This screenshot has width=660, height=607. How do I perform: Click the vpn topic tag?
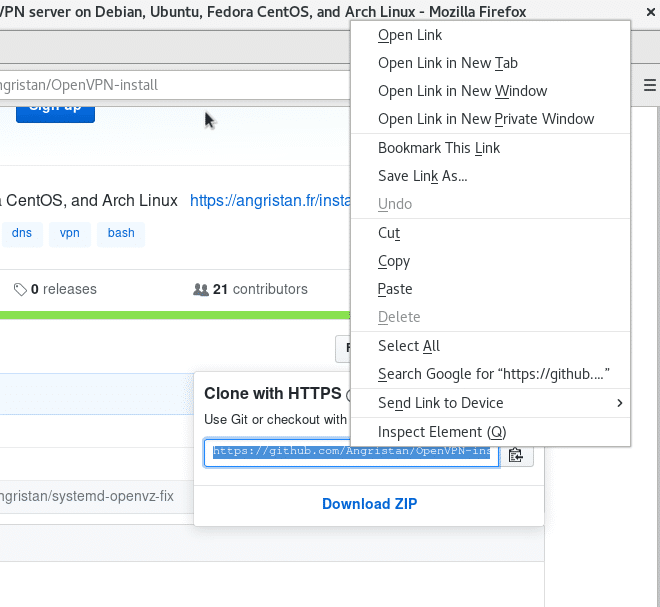coord(69,233)
